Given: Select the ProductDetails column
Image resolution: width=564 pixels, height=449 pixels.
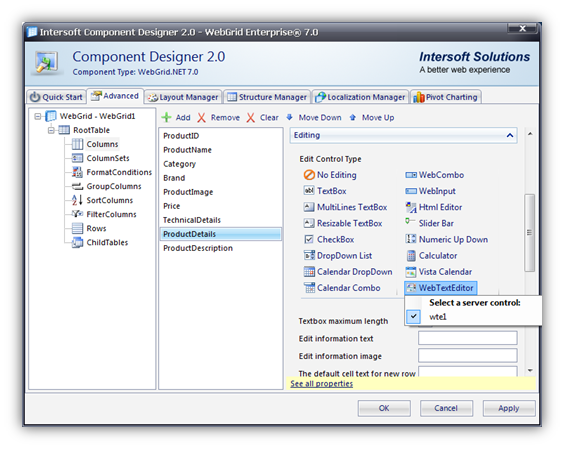Looking at the screenshot, I should click(220, 234).
